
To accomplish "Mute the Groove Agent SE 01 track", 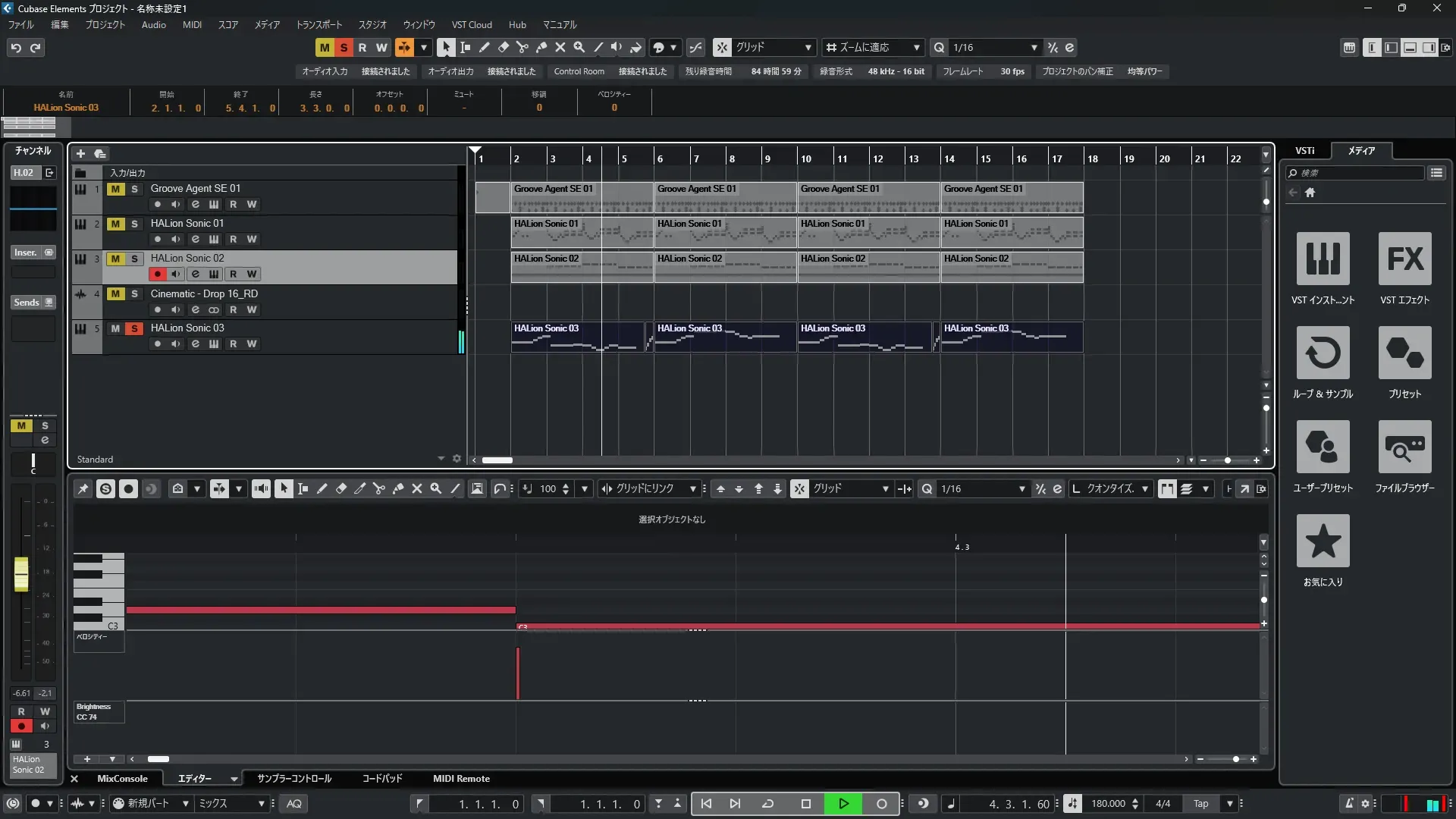I will [x=115, y=189].
